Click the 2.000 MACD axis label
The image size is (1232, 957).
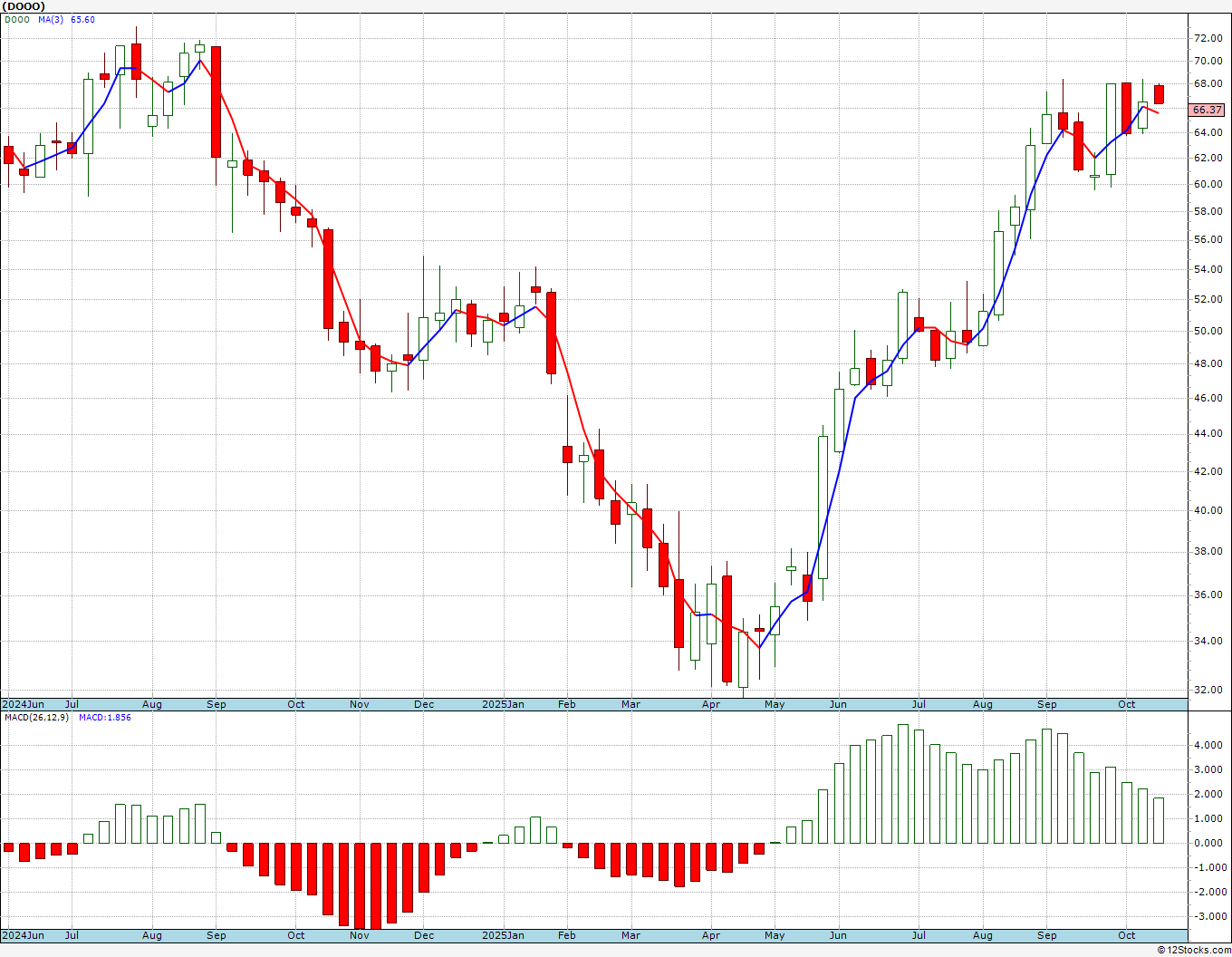pyautogui.click(x=1208, y=794)
